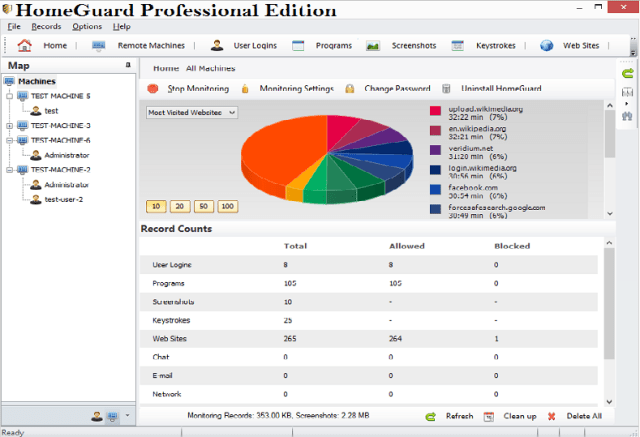
Task: Click the Monitoring Settings lock icon
Action: pos(245,89)
